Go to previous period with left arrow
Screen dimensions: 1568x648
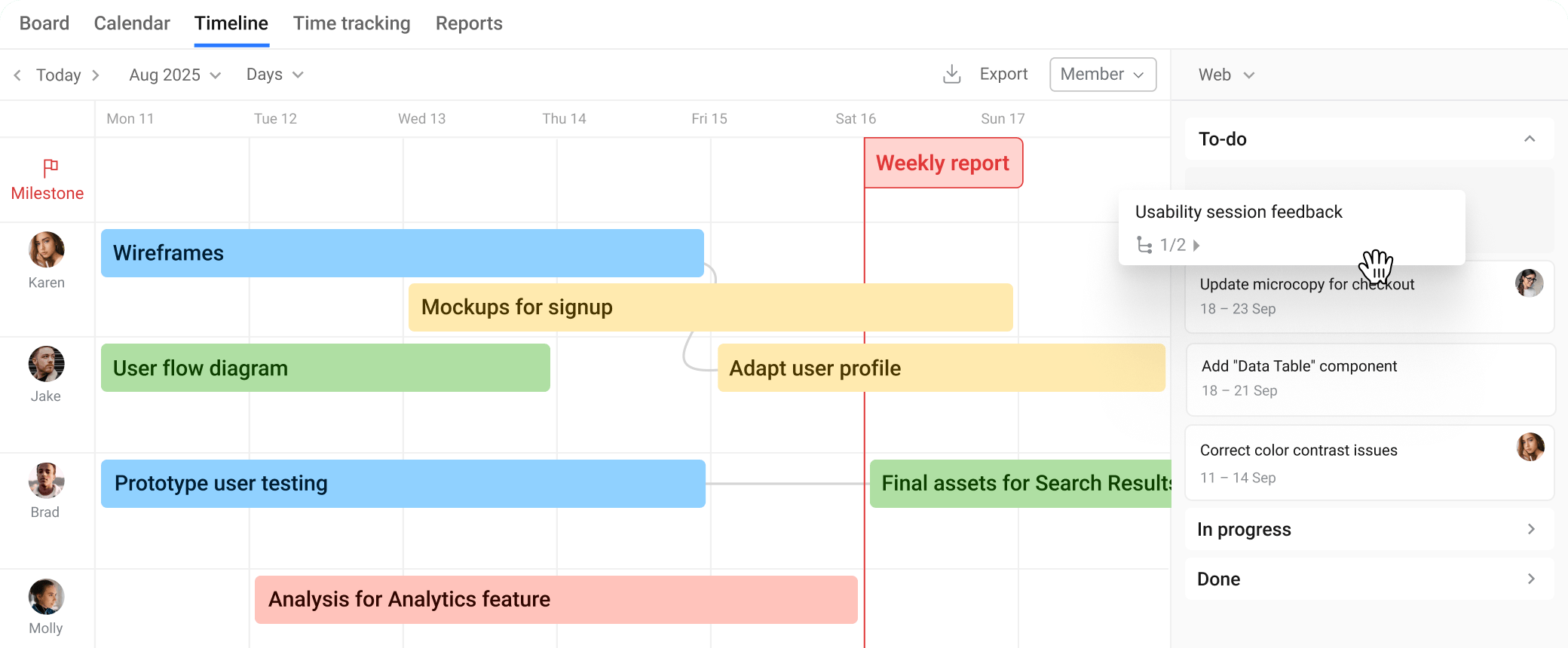click(x=17, y=75)
